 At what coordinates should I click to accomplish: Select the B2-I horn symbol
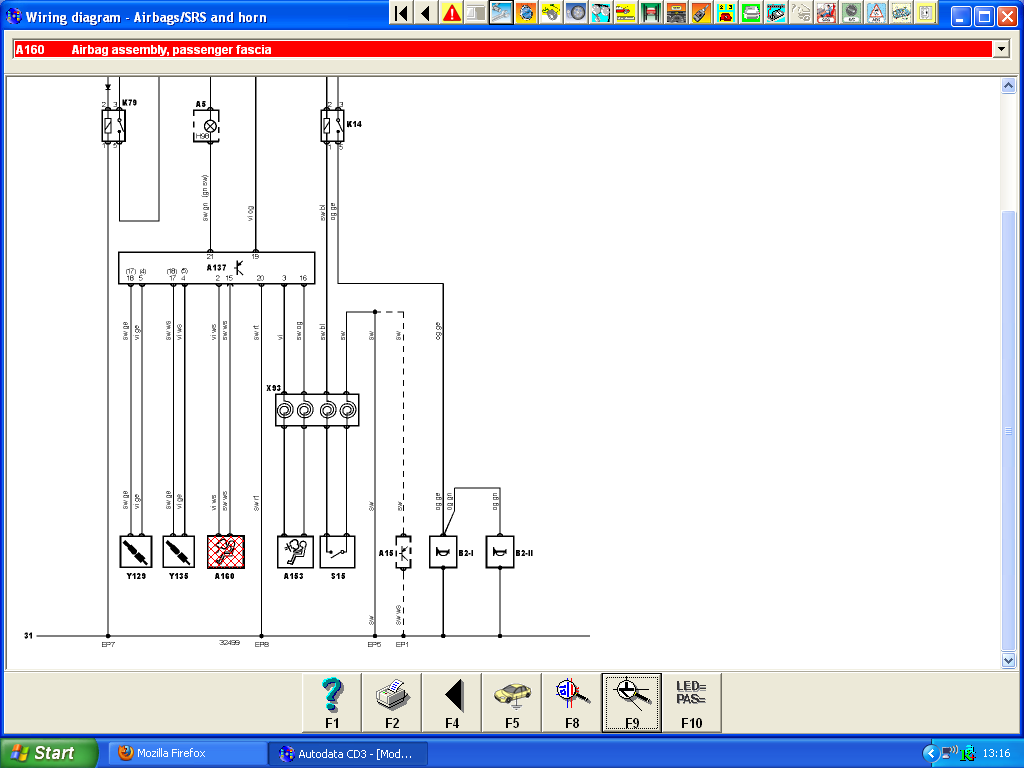(443, 552)
